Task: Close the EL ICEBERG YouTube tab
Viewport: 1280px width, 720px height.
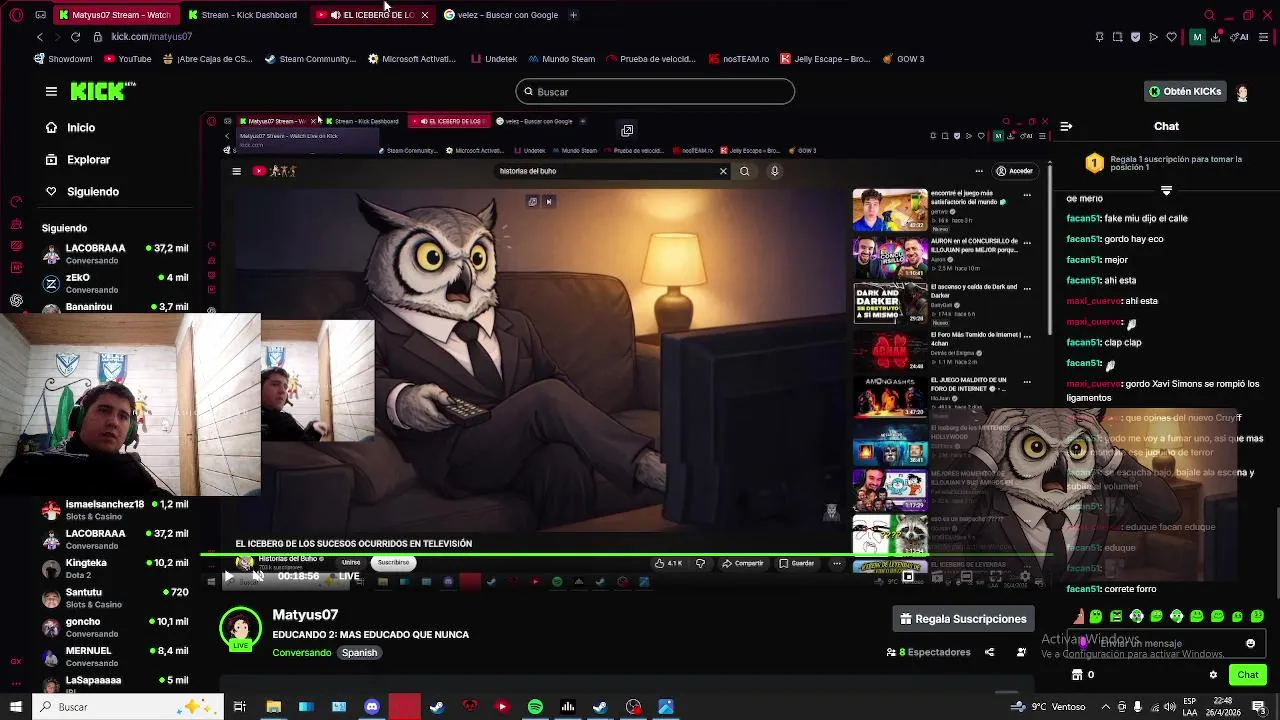Action: 424,15
